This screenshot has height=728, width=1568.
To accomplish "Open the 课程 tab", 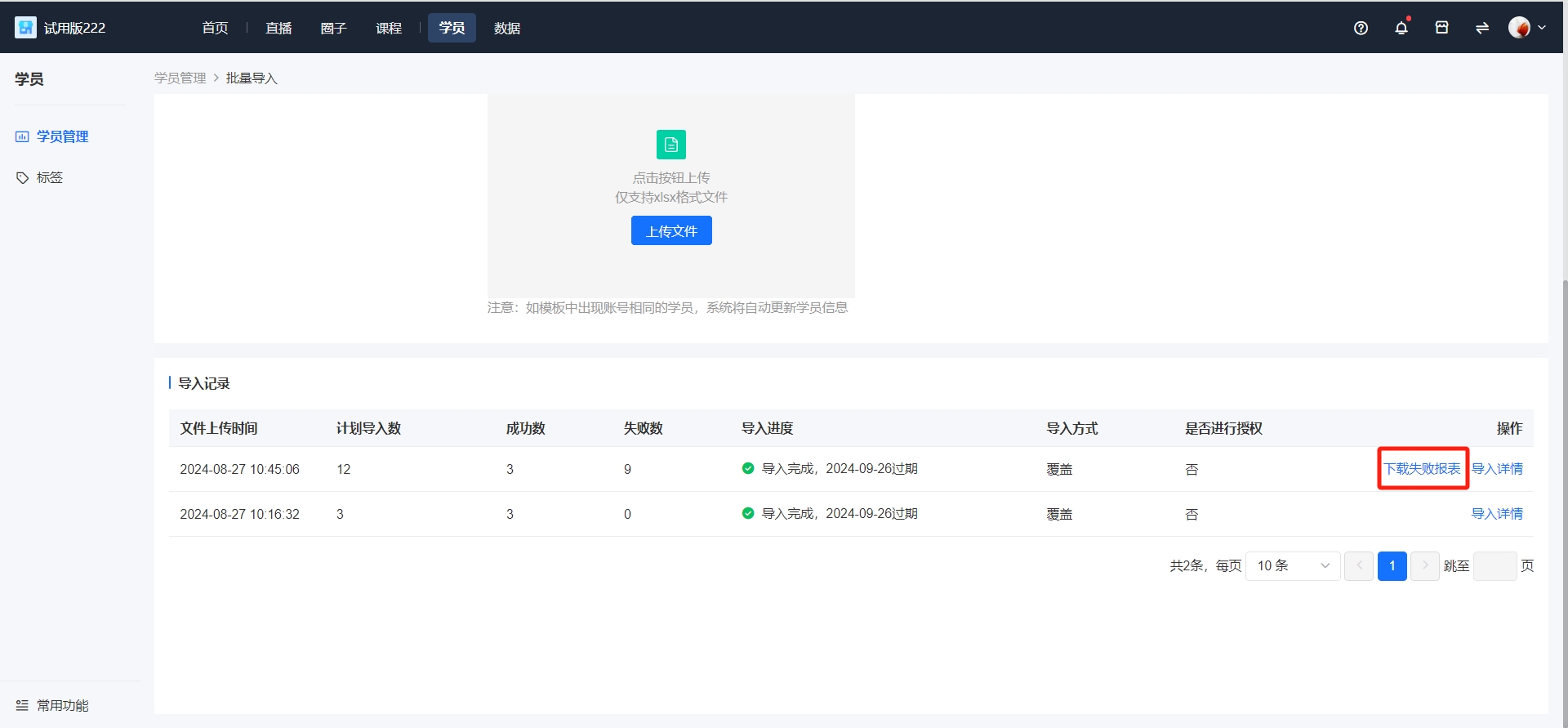I will [x=389, y=28].
